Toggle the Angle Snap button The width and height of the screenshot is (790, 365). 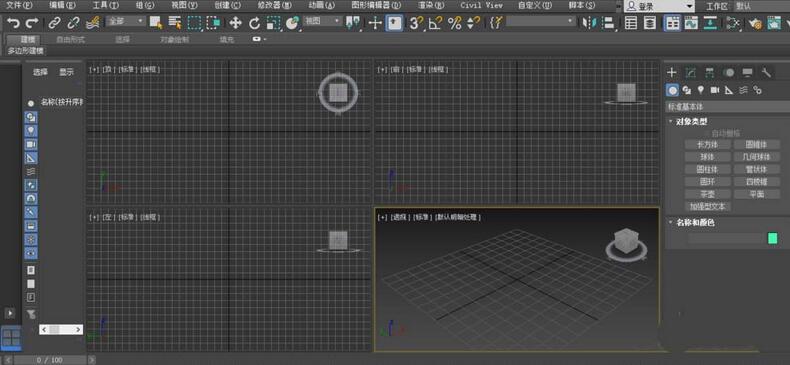(435, 23)
